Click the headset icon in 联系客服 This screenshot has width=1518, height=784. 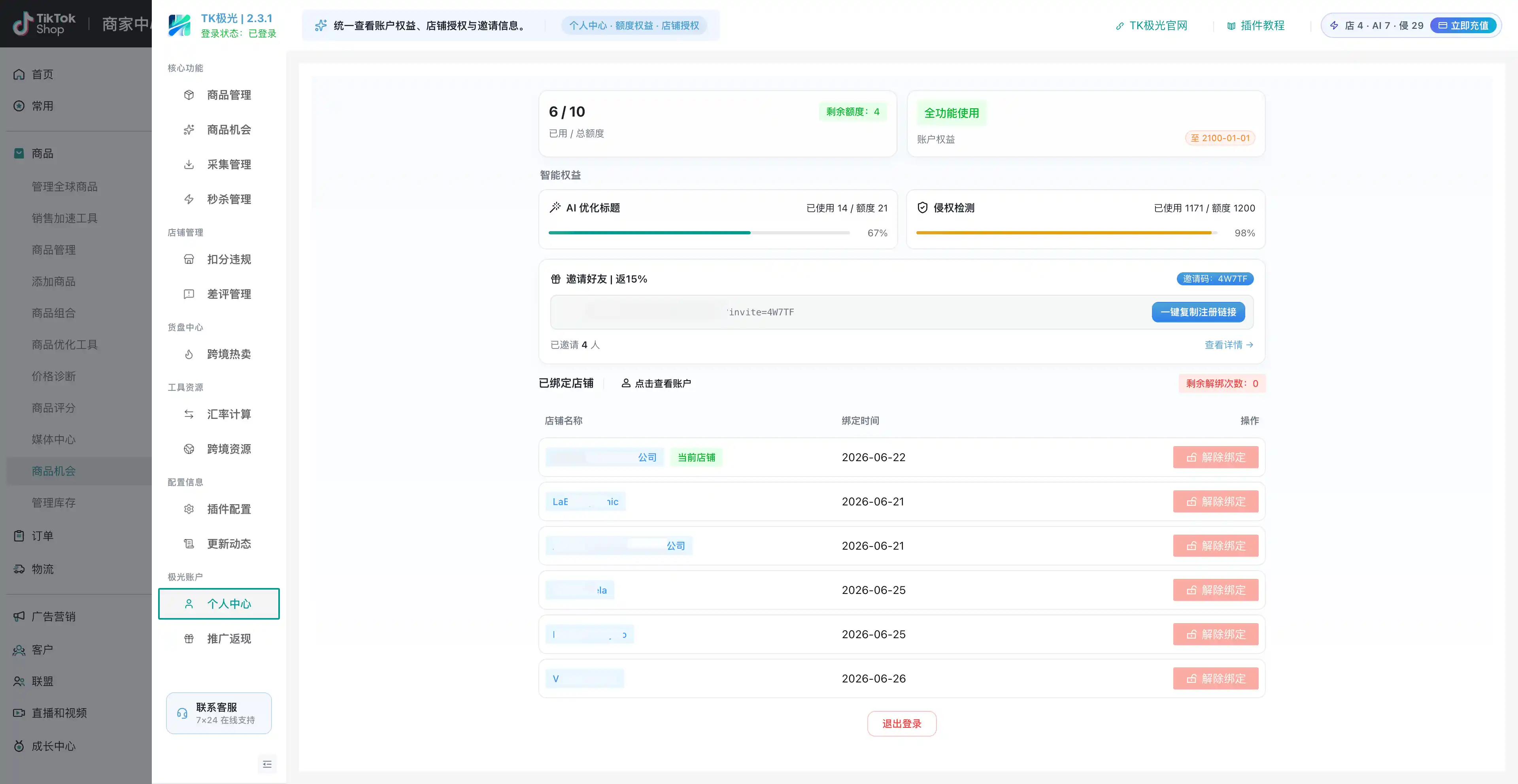pos(182,713)
